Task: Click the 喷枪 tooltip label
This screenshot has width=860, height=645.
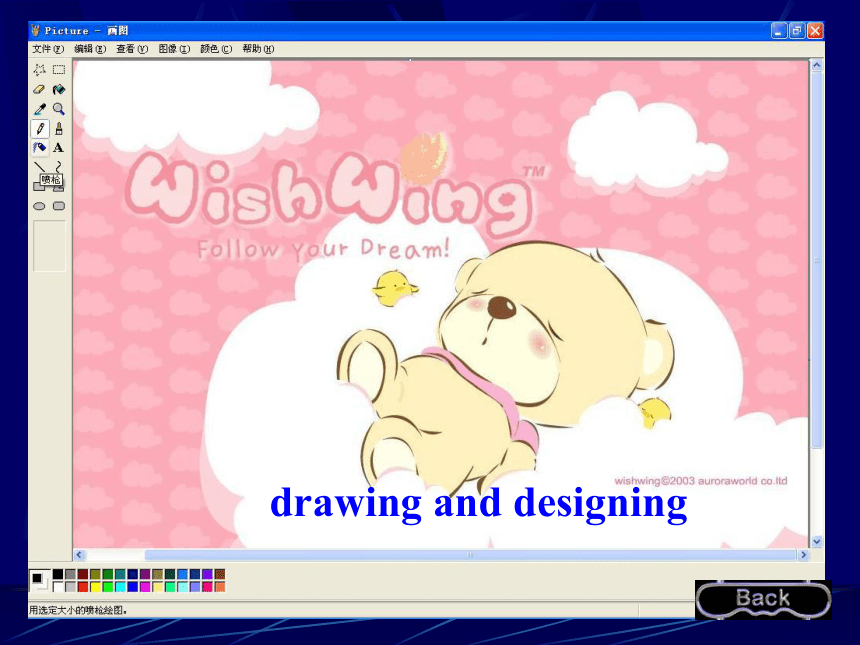Action: pos(51,179)
